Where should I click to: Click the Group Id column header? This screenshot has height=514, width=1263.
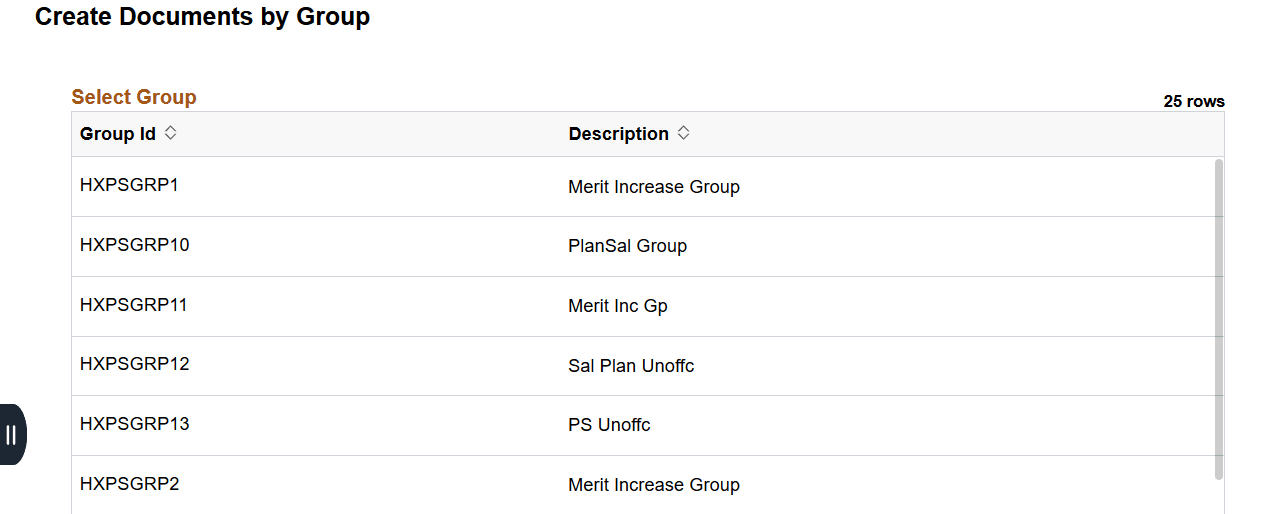click(x=118, y=134)
